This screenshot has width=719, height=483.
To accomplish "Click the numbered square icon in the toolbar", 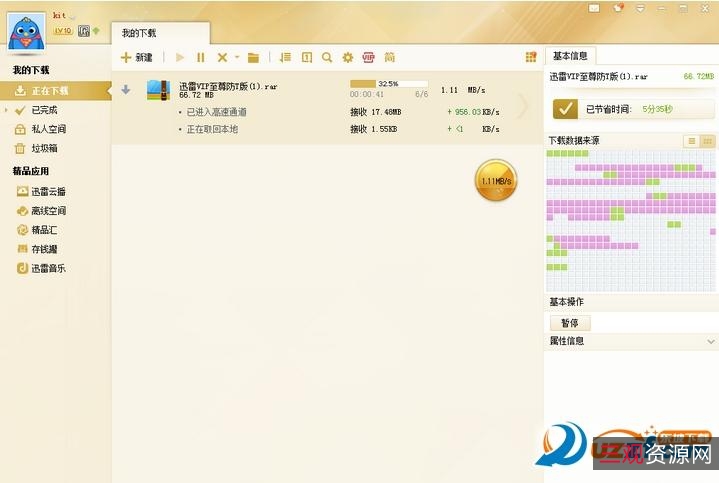I will click(307, 57).
